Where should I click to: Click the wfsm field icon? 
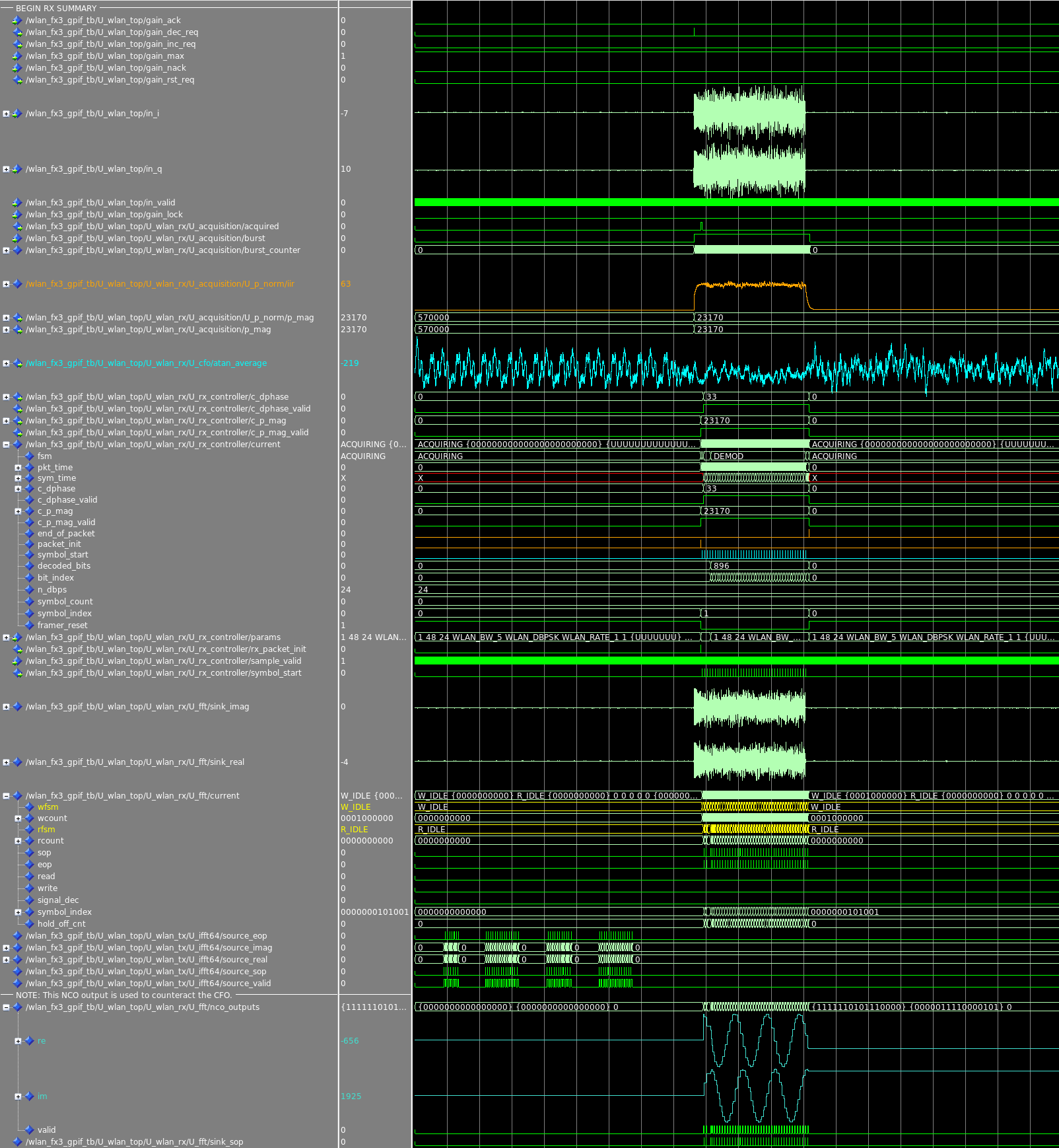(29, 807)
